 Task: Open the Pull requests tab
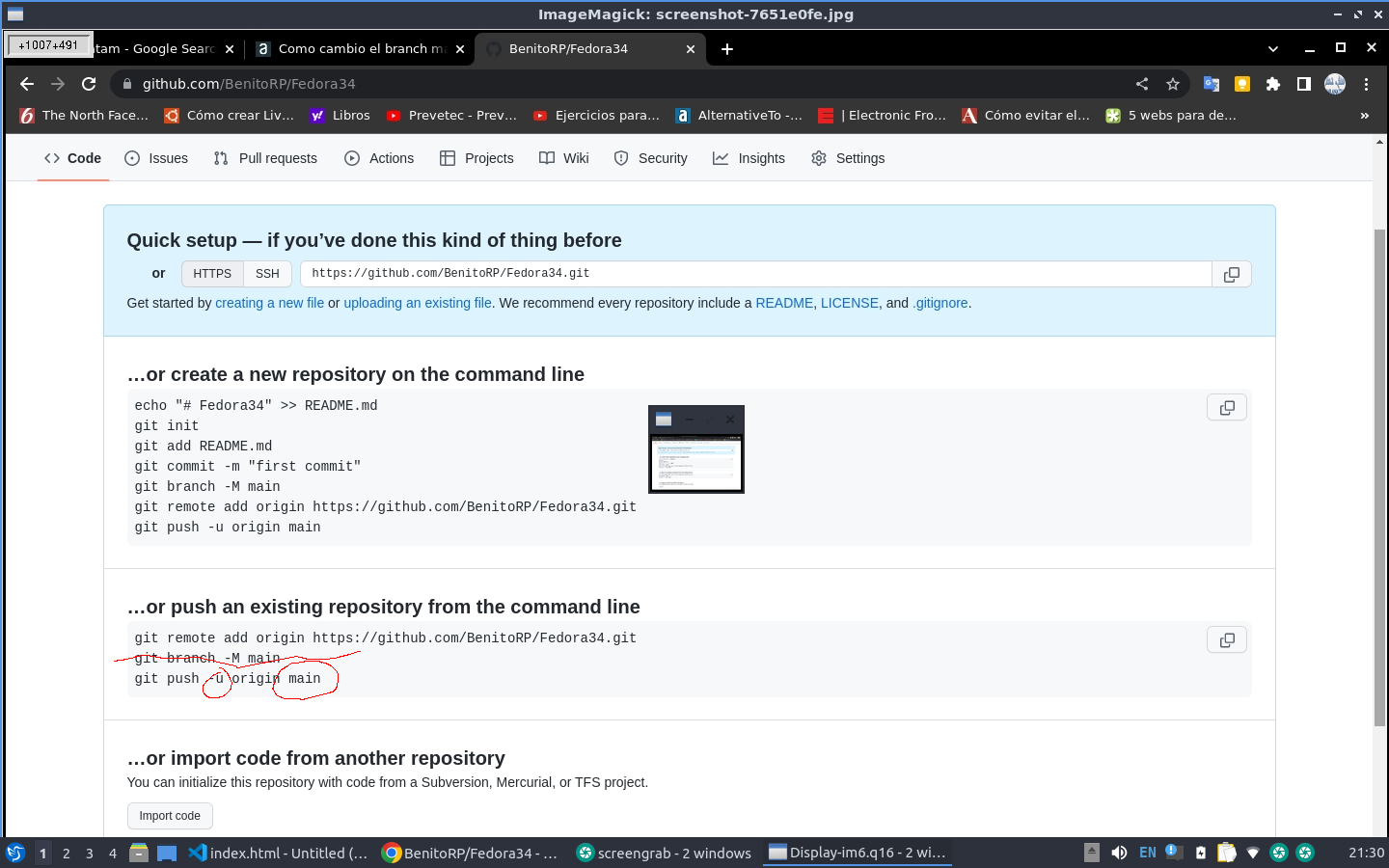tap(265, 158)
